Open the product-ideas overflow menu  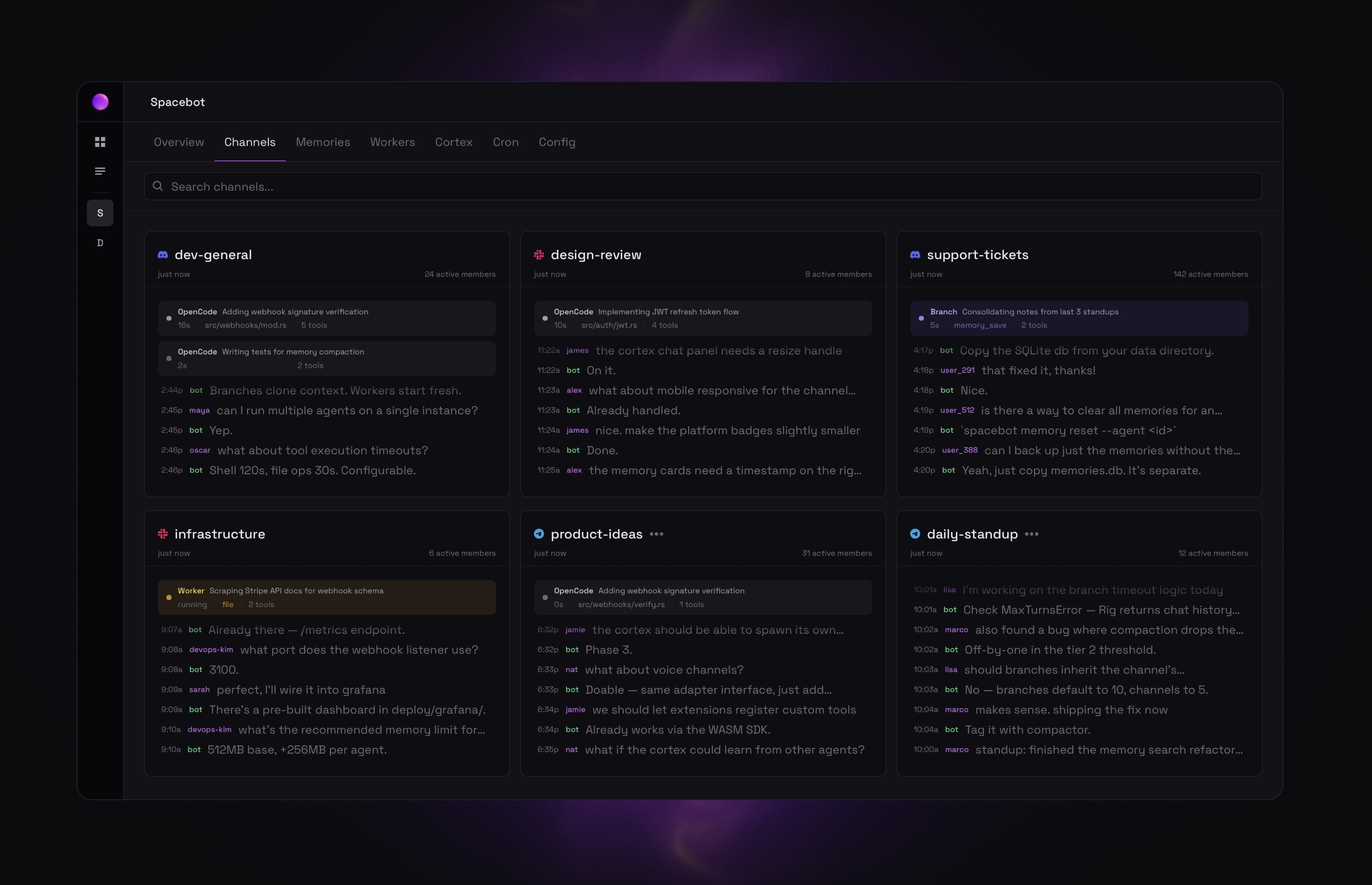point(657,534)
